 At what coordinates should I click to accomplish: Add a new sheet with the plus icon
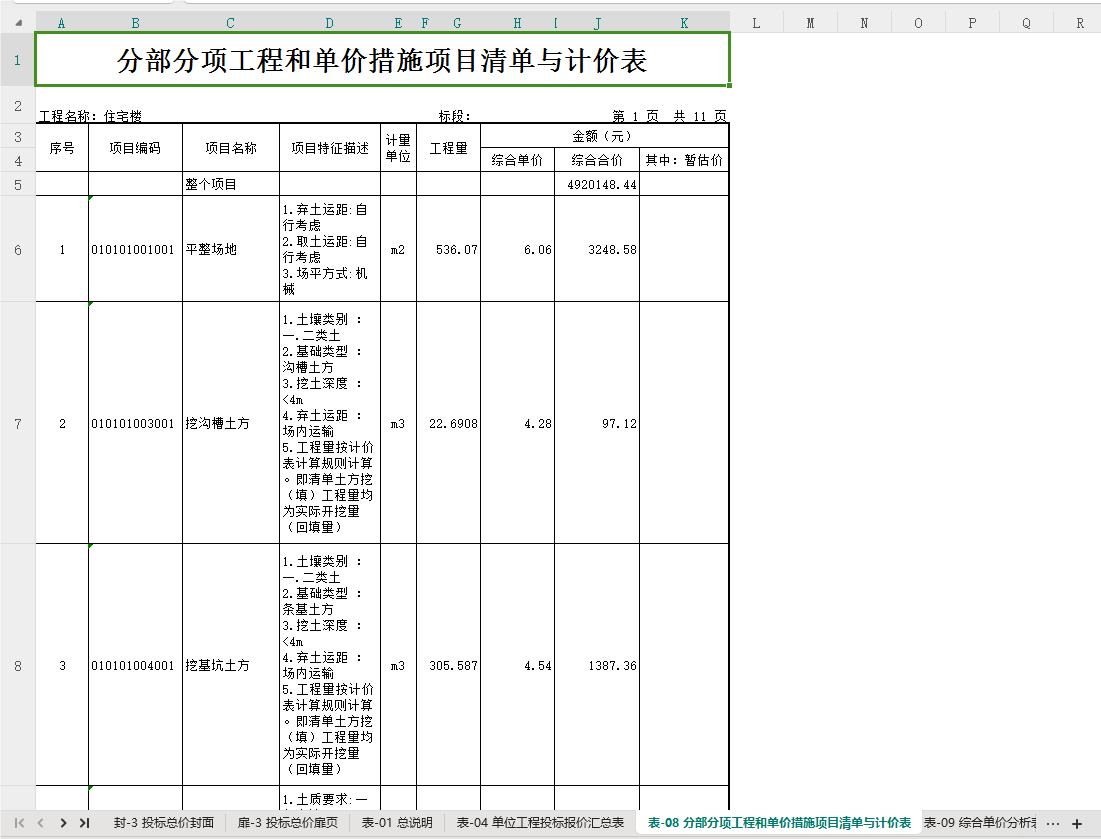point(1077,824)
